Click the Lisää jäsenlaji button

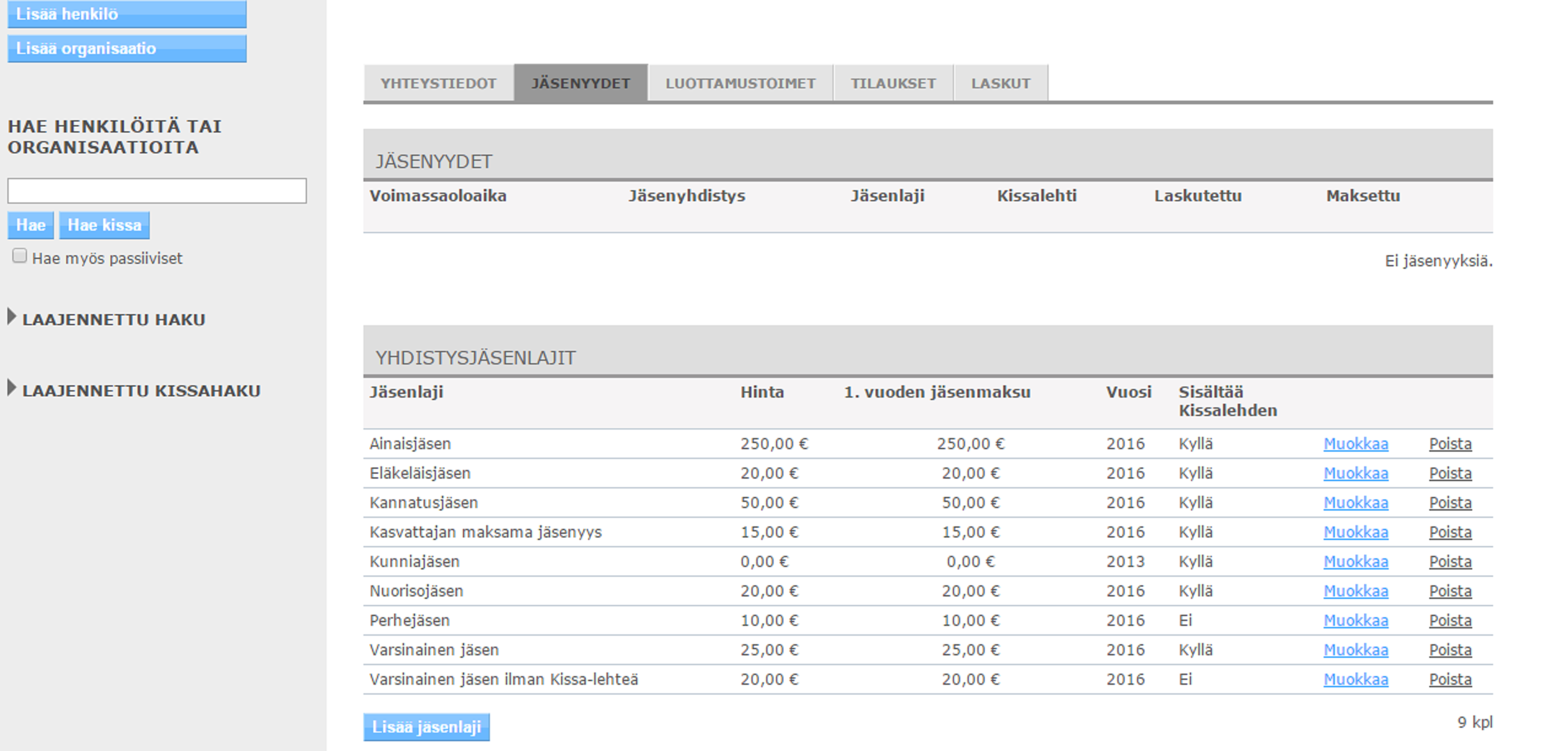click(x=427, y=727)
